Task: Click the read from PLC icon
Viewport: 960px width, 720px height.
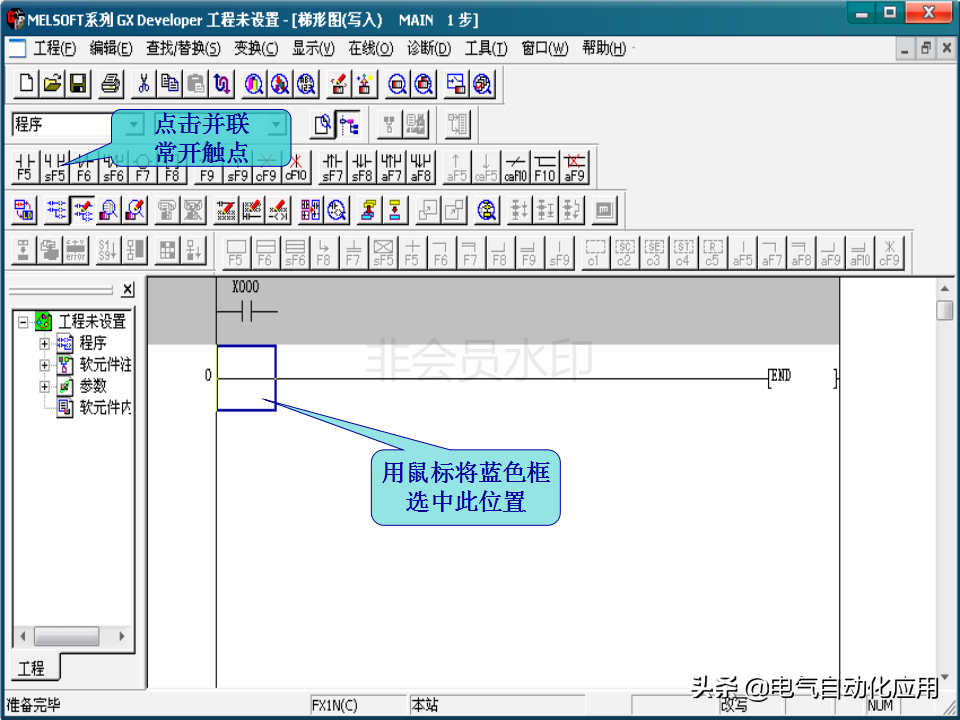Action: (365, 83)
